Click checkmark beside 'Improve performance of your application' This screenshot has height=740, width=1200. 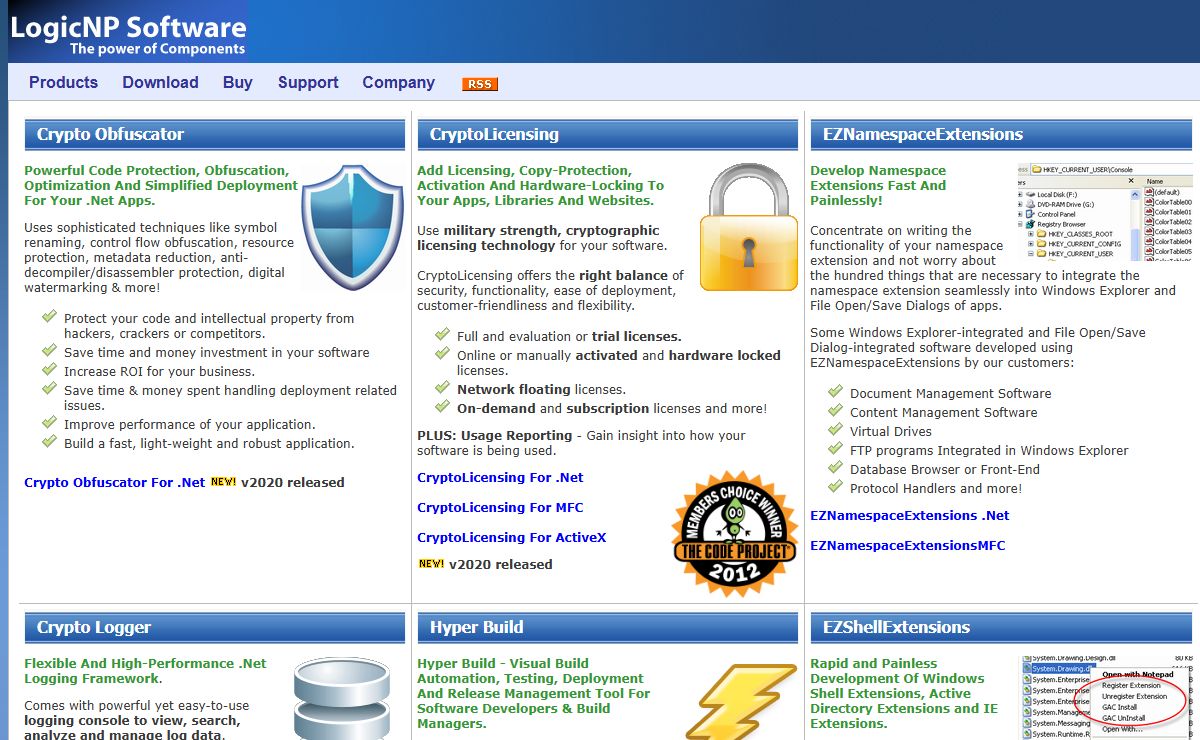tap(49, 422)
